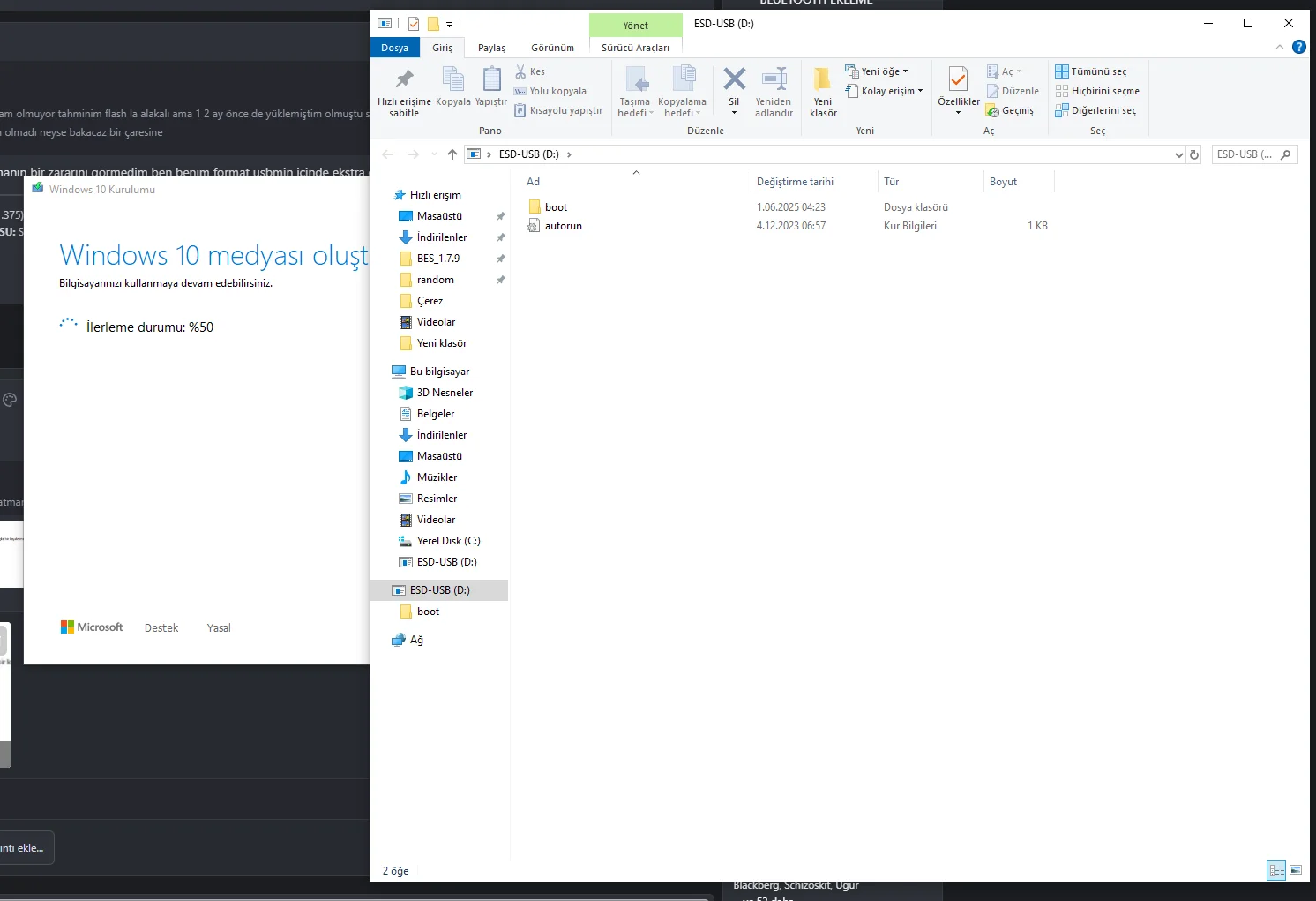The image size is (1316, 901).
Task: Switch to Sürücü Araçları tab
Action: 635,48
